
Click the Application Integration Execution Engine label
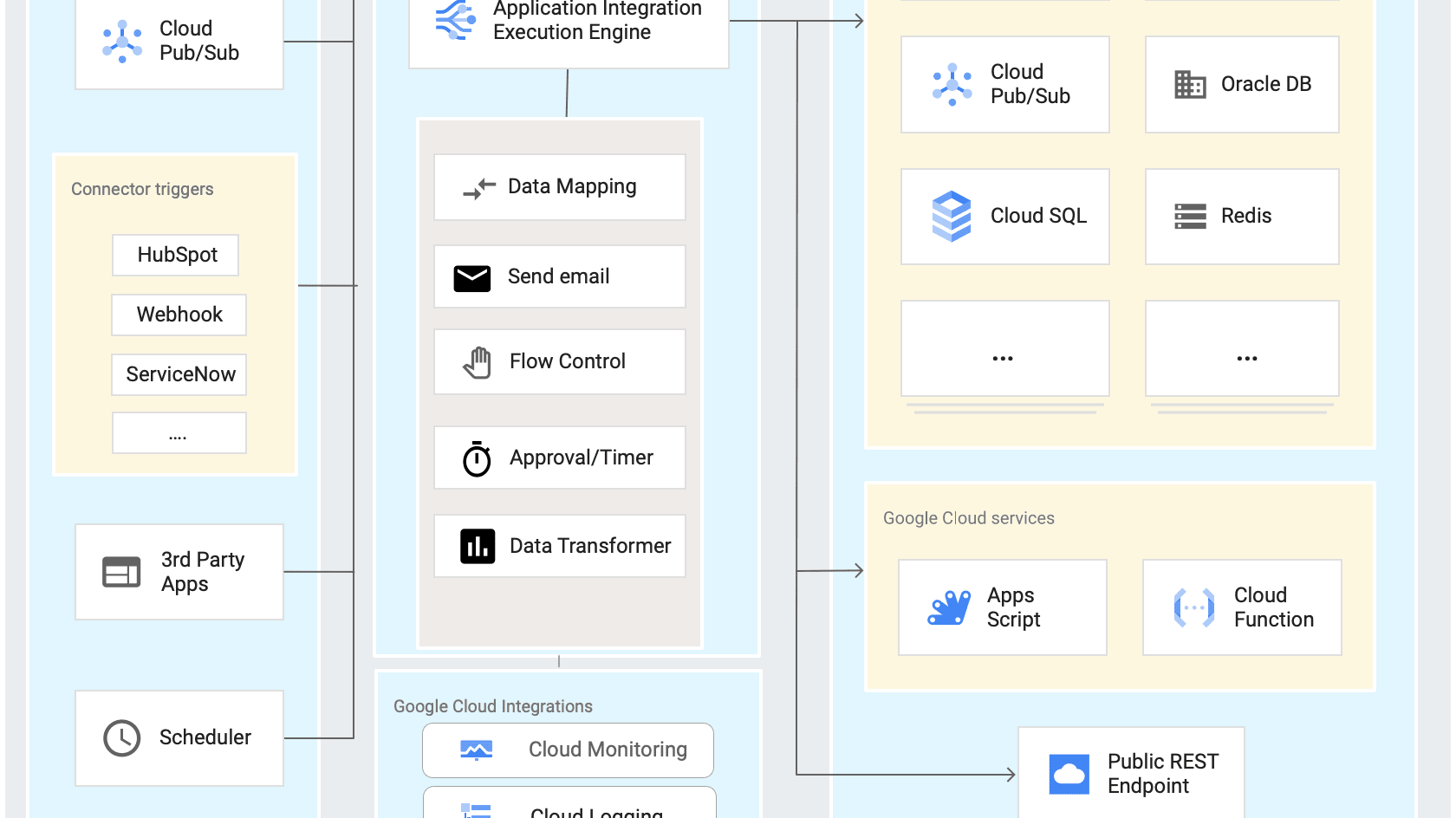point(597,20)
